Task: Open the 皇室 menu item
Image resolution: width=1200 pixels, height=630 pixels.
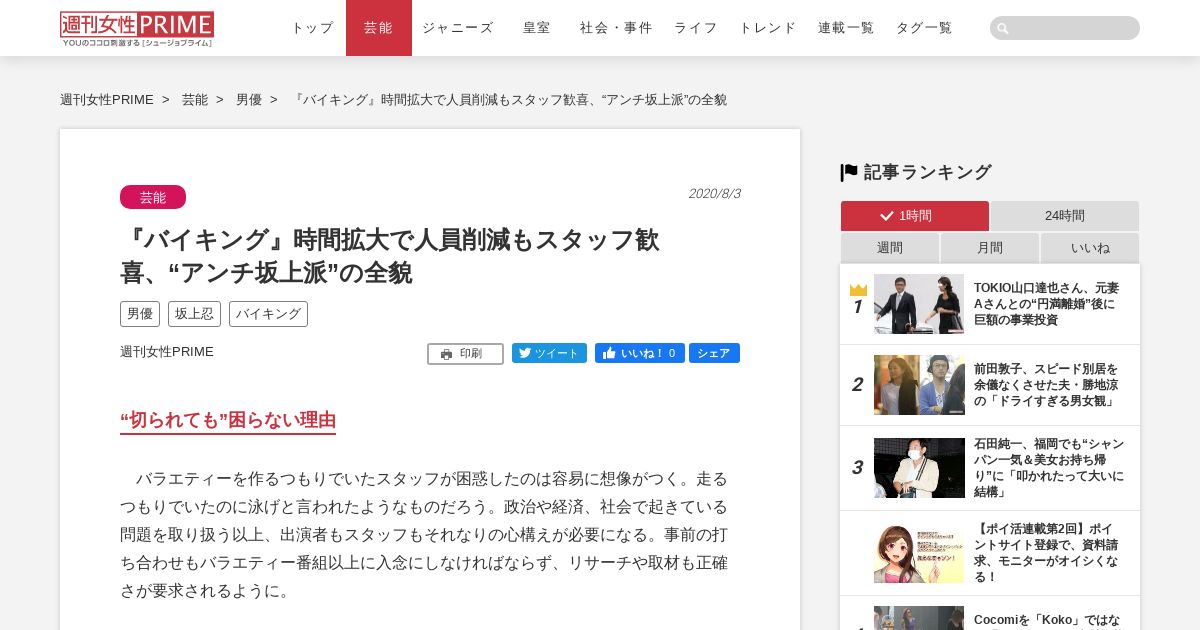Action: click(537, 28)
